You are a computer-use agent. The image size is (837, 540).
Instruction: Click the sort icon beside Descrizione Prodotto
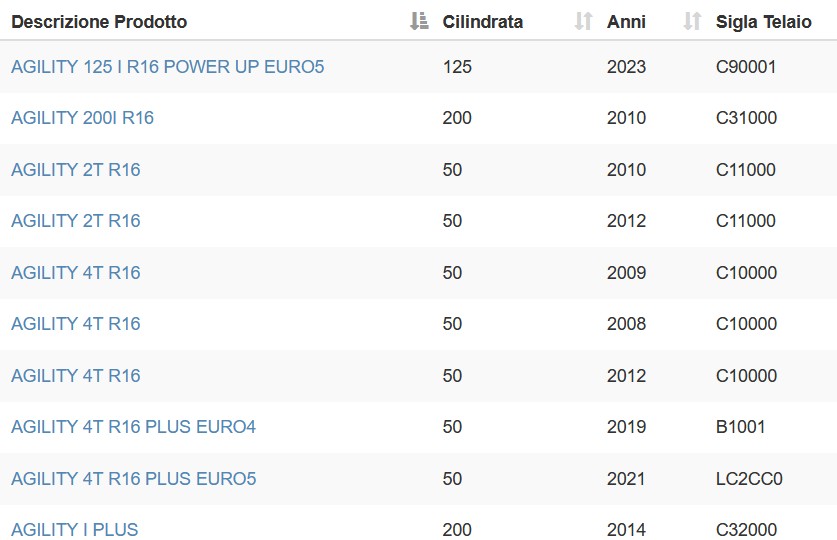(419, 21)
